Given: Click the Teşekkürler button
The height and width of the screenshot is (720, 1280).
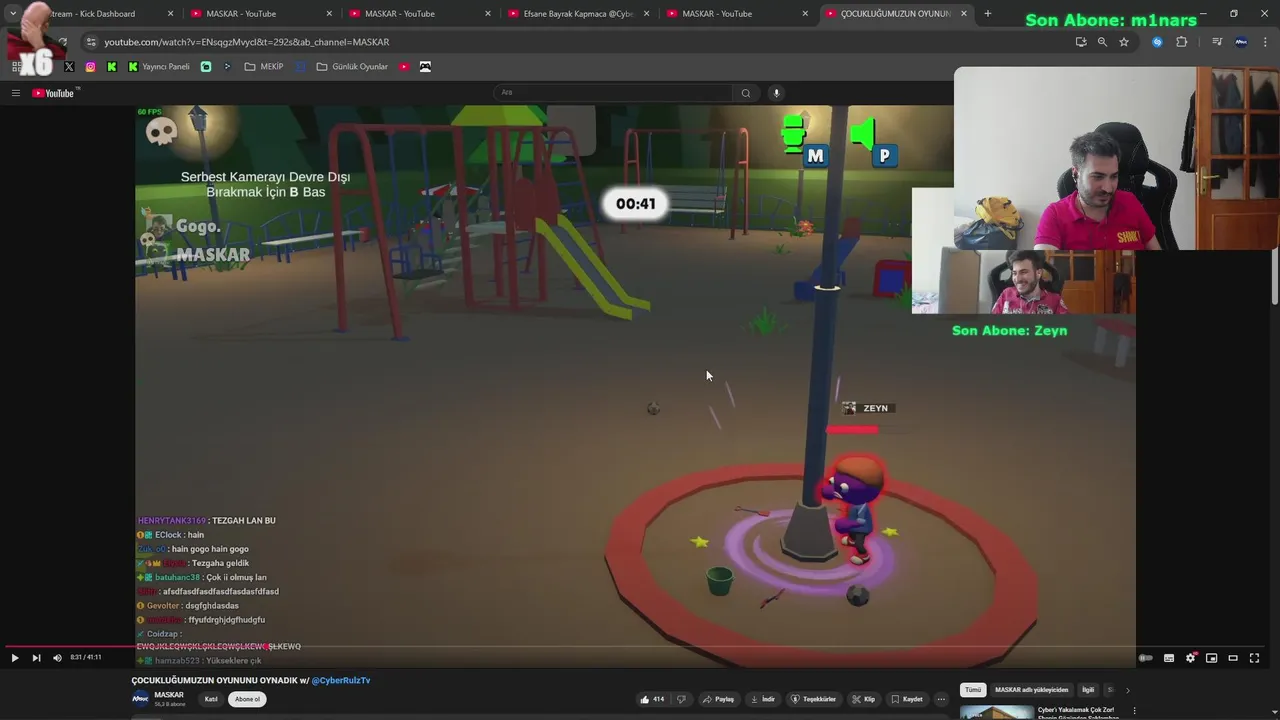Looking at the screenshot, I should (813, 699).
